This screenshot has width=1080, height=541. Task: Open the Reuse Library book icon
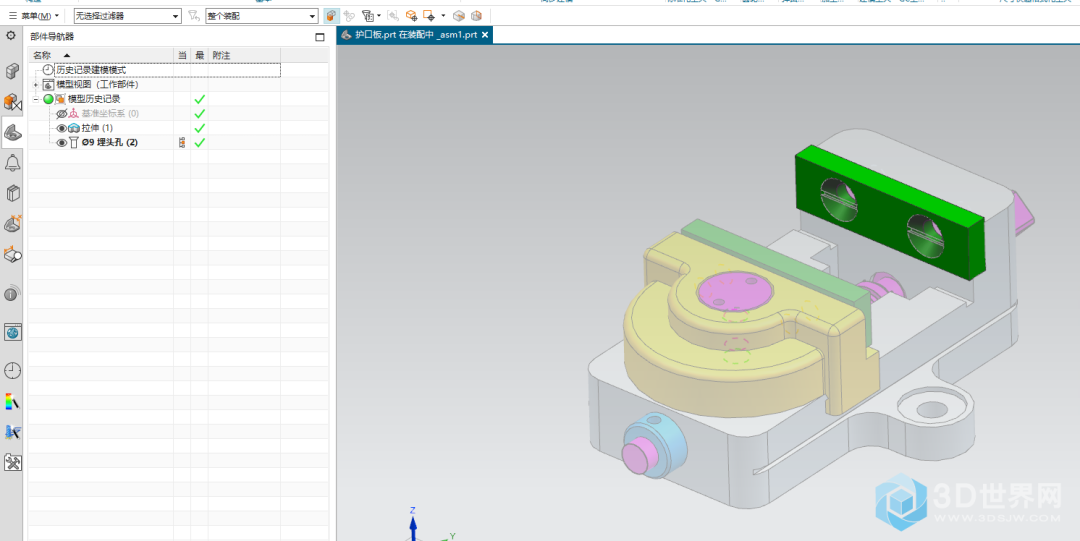[13, 193]
